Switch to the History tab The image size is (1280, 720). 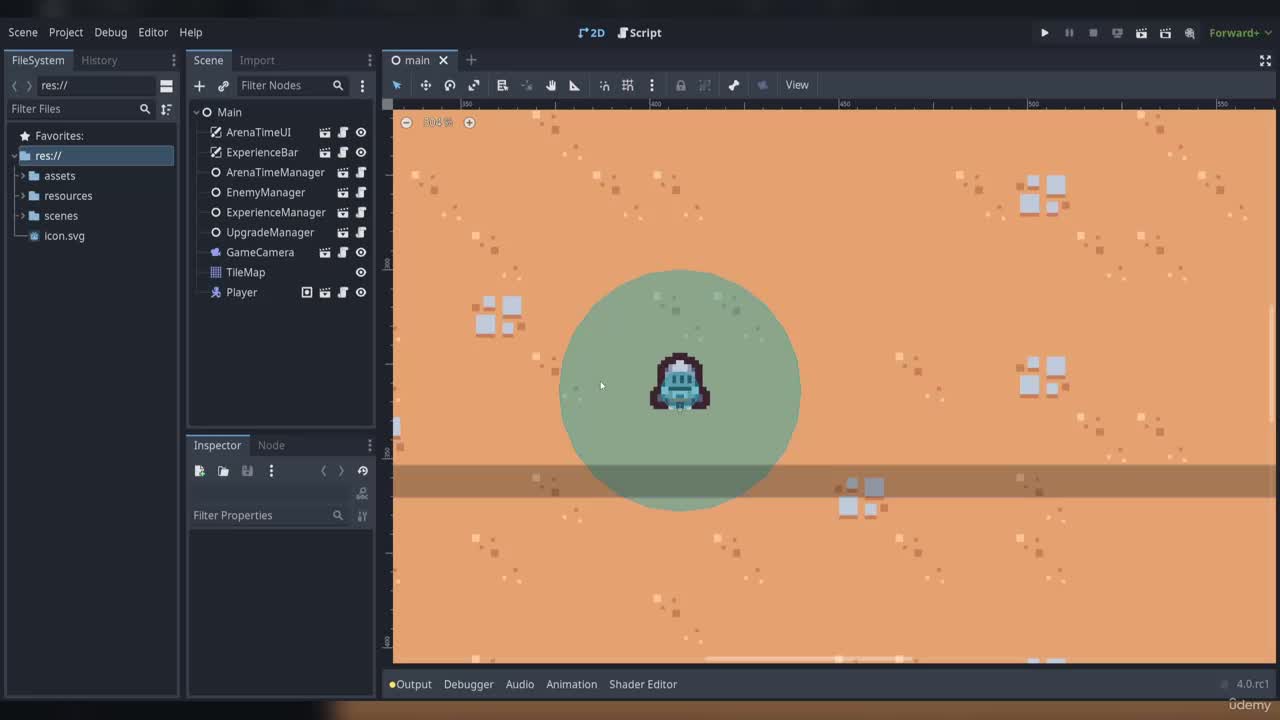99,60
